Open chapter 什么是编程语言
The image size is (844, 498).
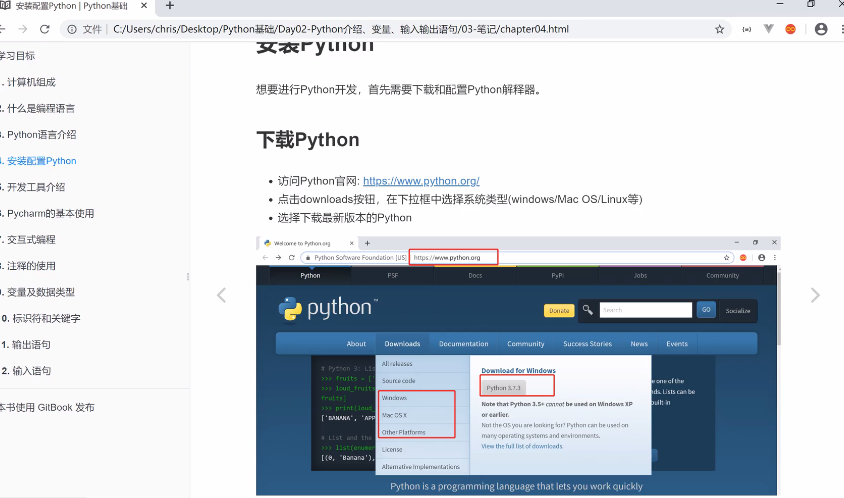pyautogui.click(x=39, y=108)
